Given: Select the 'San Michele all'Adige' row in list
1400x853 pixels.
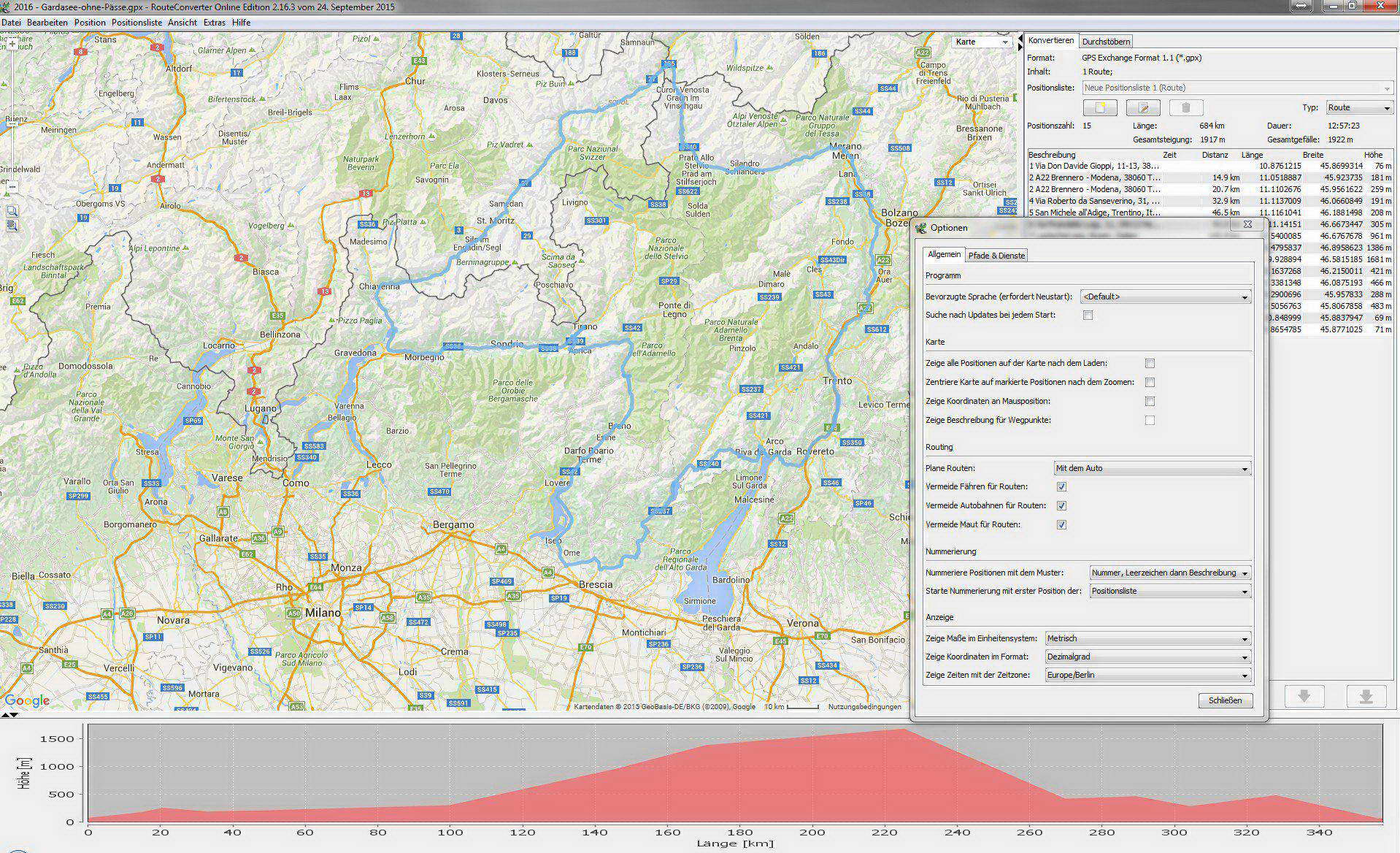Looking at the screenshot, I should [1095, 213].
